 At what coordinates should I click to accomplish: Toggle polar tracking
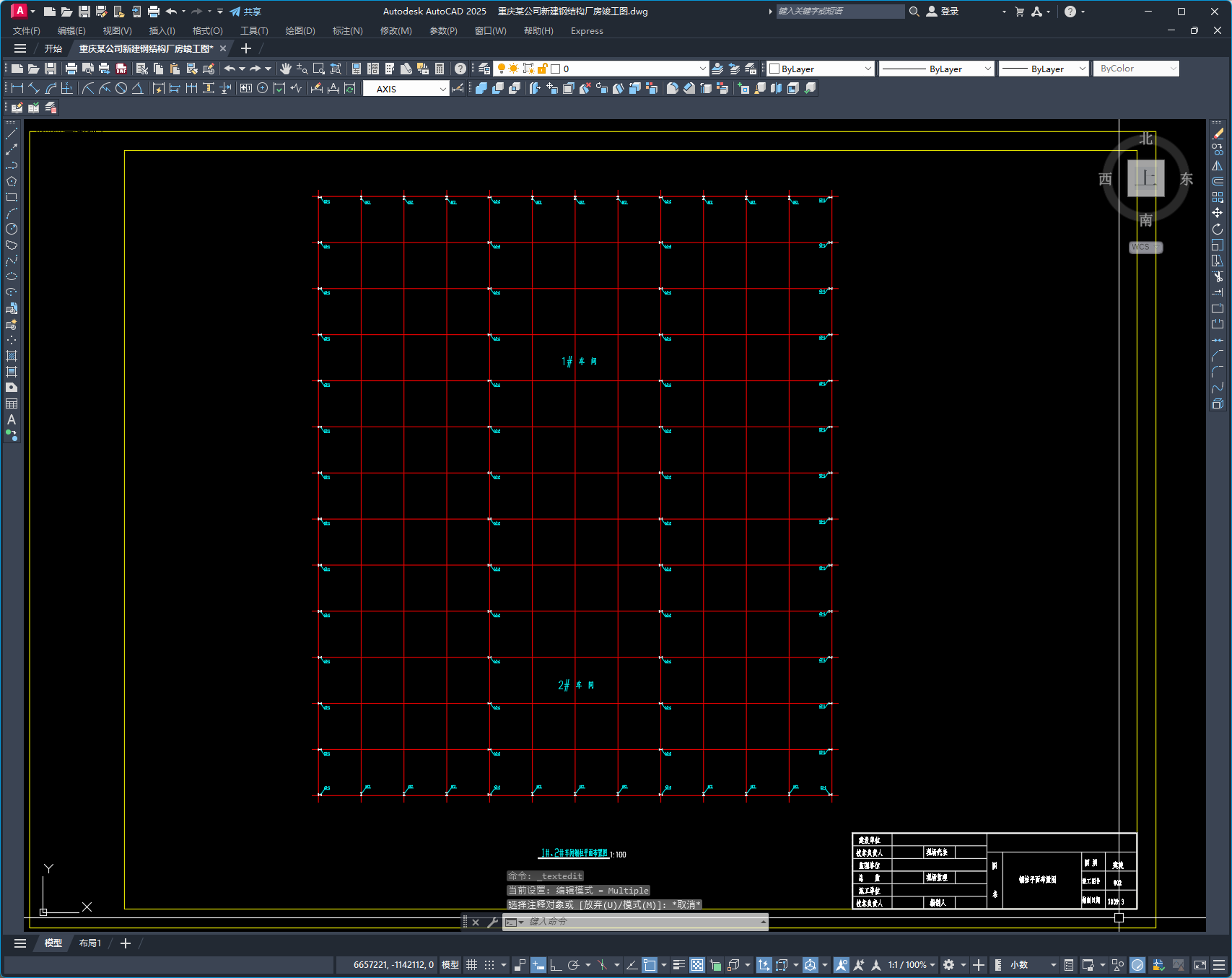point(574,965)
